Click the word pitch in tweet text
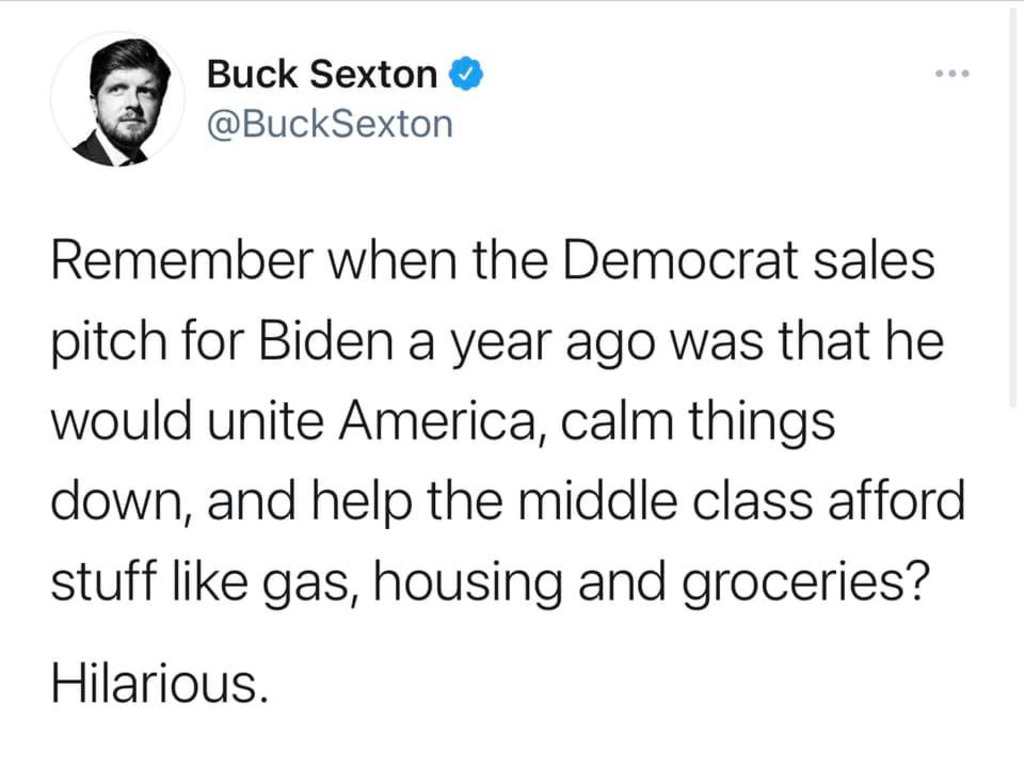The height and width of the screenshot is (768, 1024). (x=109, y=344)
